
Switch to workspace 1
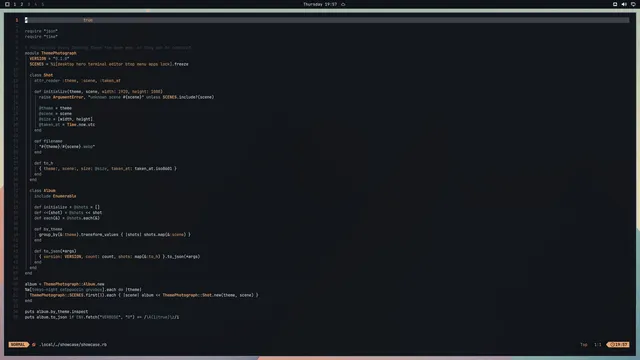(x=15, y=4)
